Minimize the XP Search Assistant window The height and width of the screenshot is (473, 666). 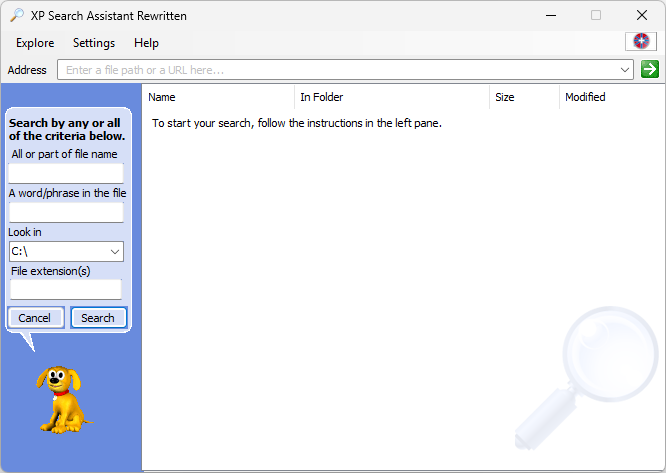[x=551, y=15]
